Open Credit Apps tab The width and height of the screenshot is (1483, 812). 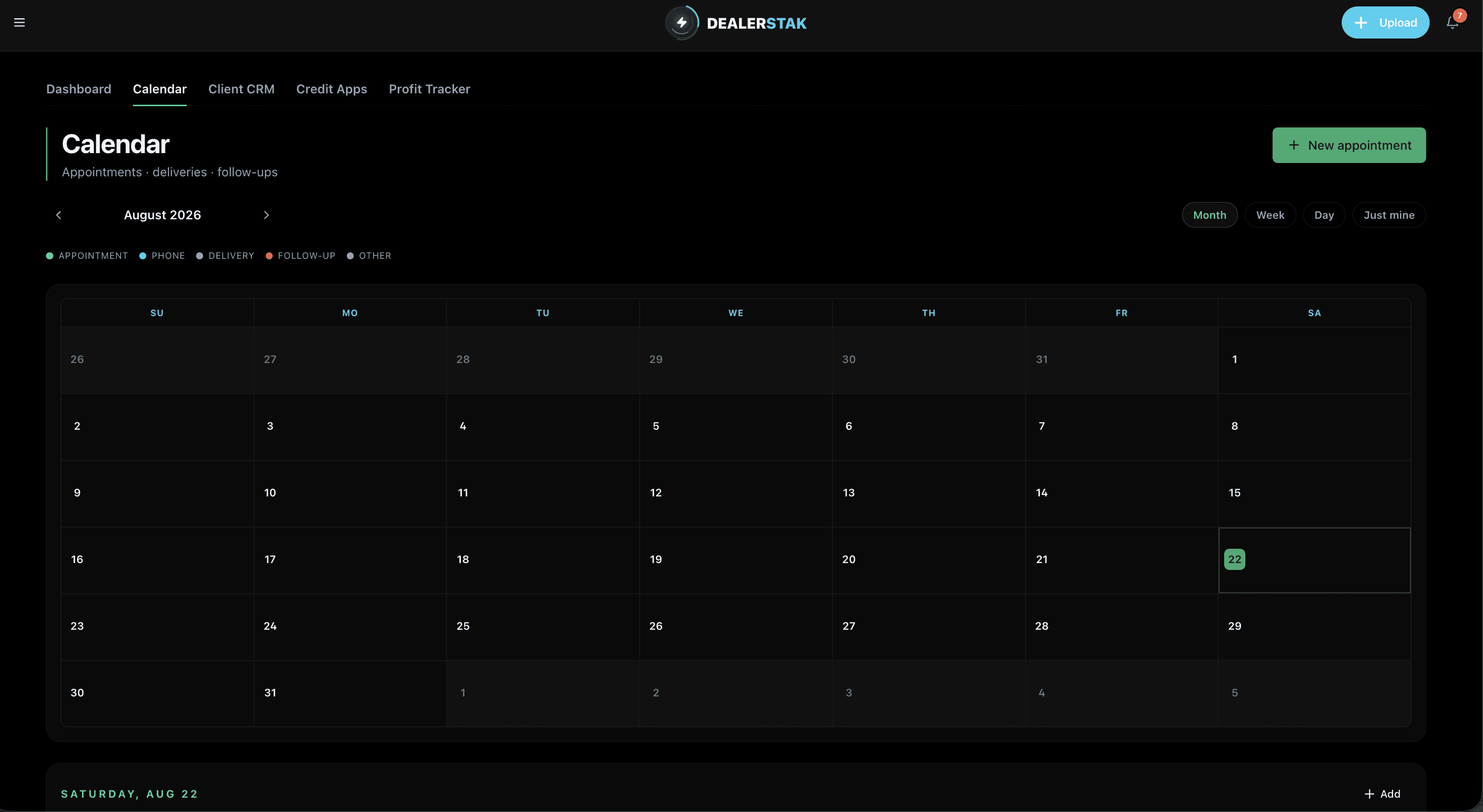(331, 89)
